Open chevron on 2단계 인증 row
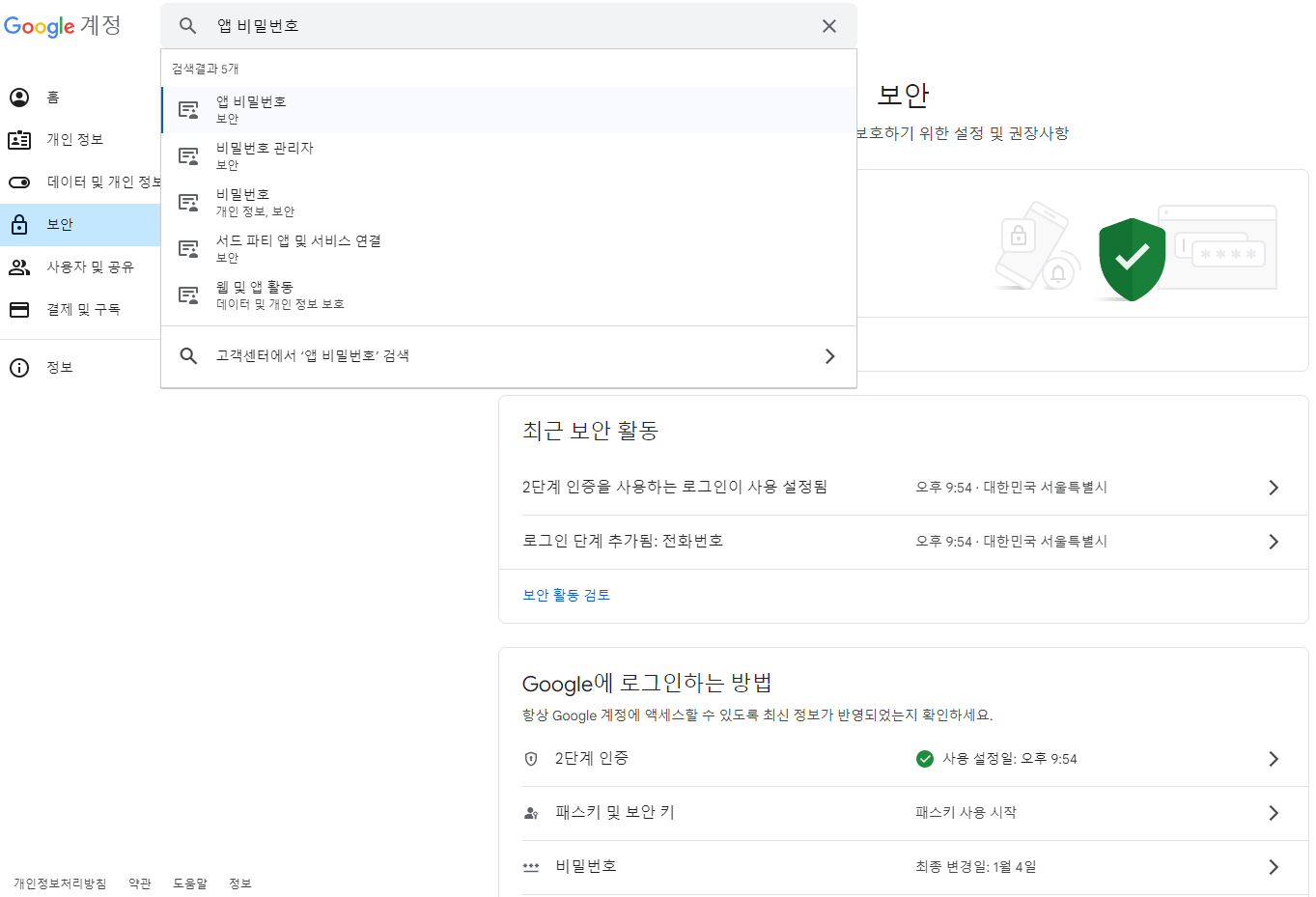 coord(1274,759)
